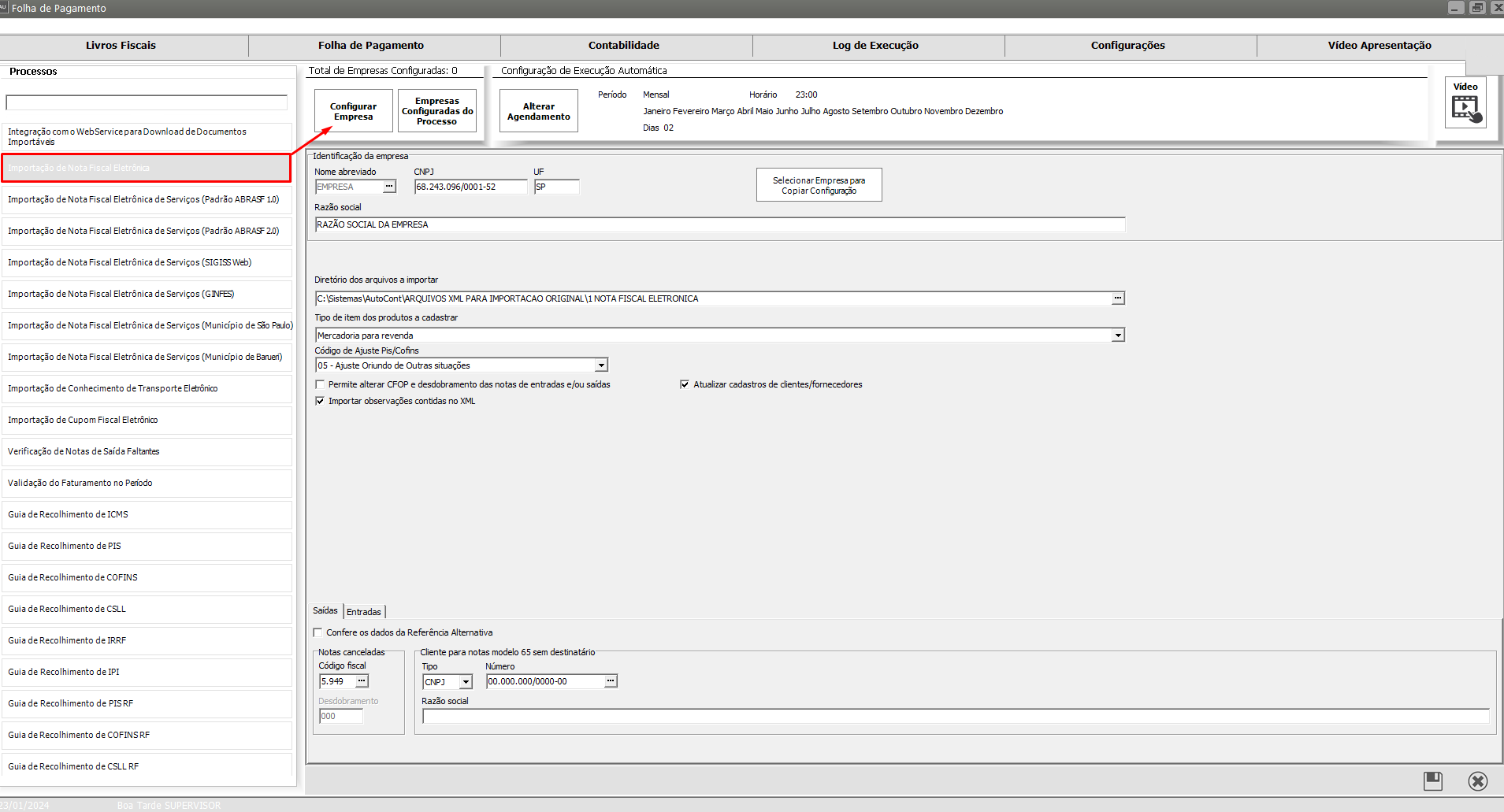Image resolution: width=1504 pixels, height=812 pixels.
Task: Enable Confere os dados da Referência Alternativa
Action: pyautogui.click(x=318, y=632)
